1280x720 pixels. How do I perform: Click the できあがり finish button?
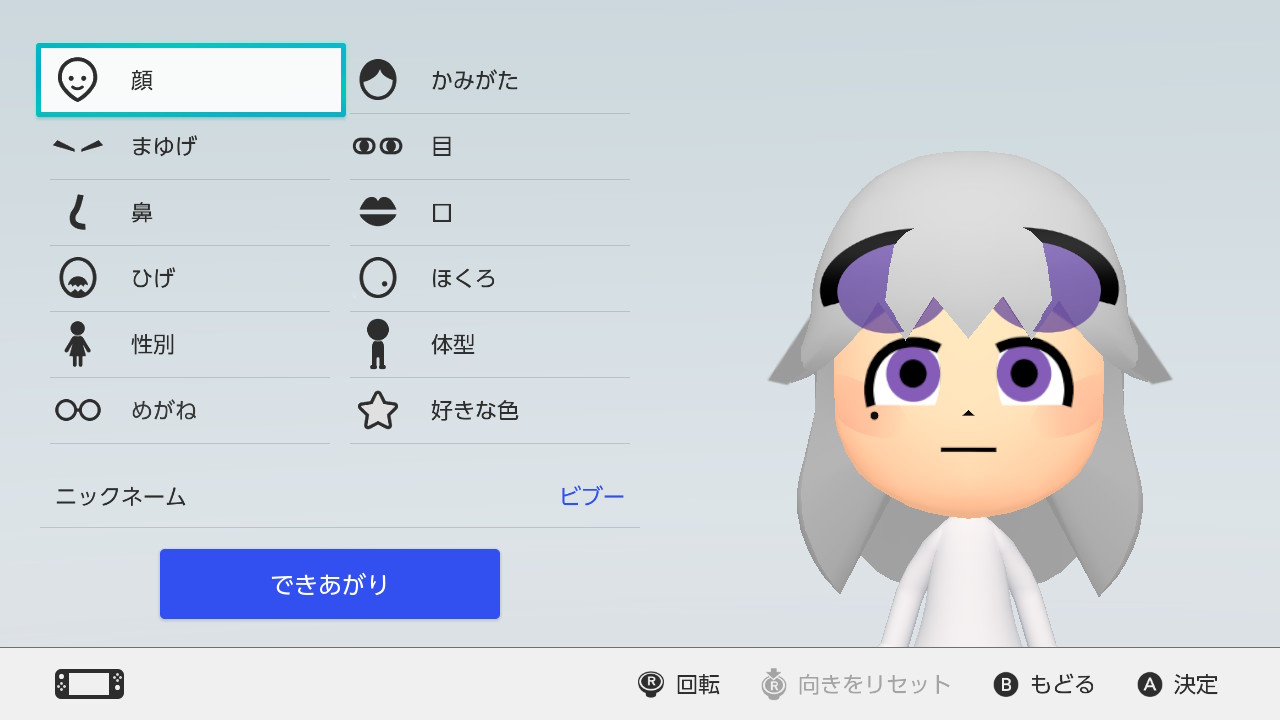click(x=330, y=584)
